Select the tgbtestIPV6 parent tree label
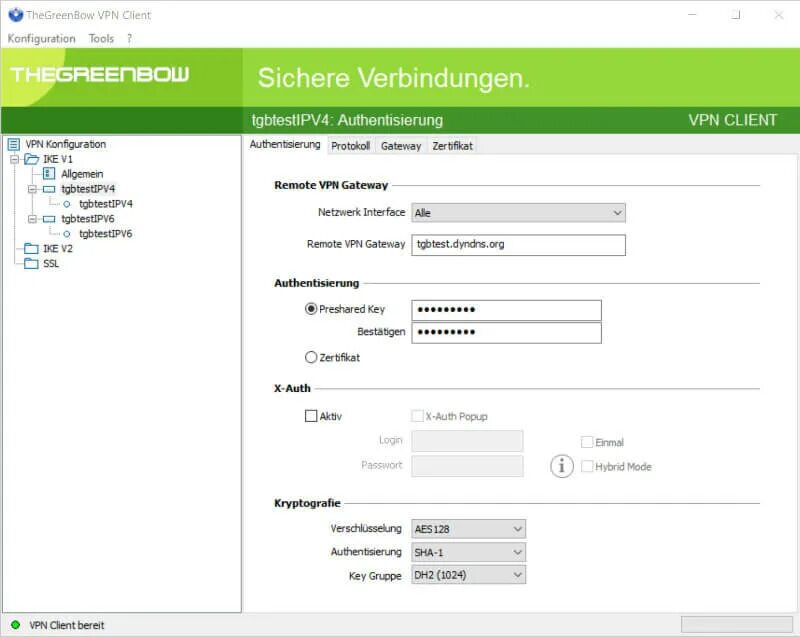800x637 pixels. click(88, 219)
